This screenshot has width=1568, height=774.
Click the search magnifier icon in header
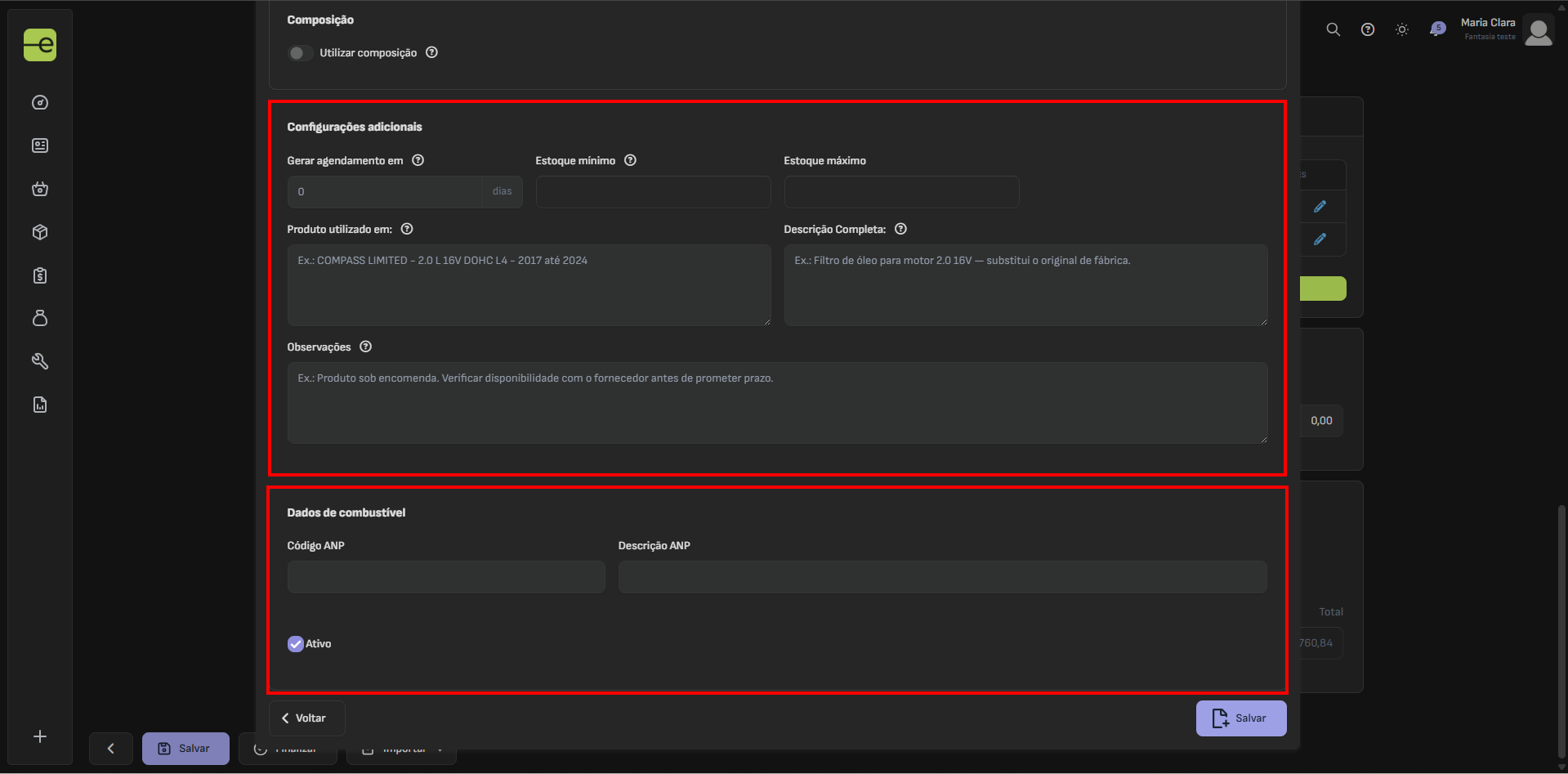coord(1333,29)
